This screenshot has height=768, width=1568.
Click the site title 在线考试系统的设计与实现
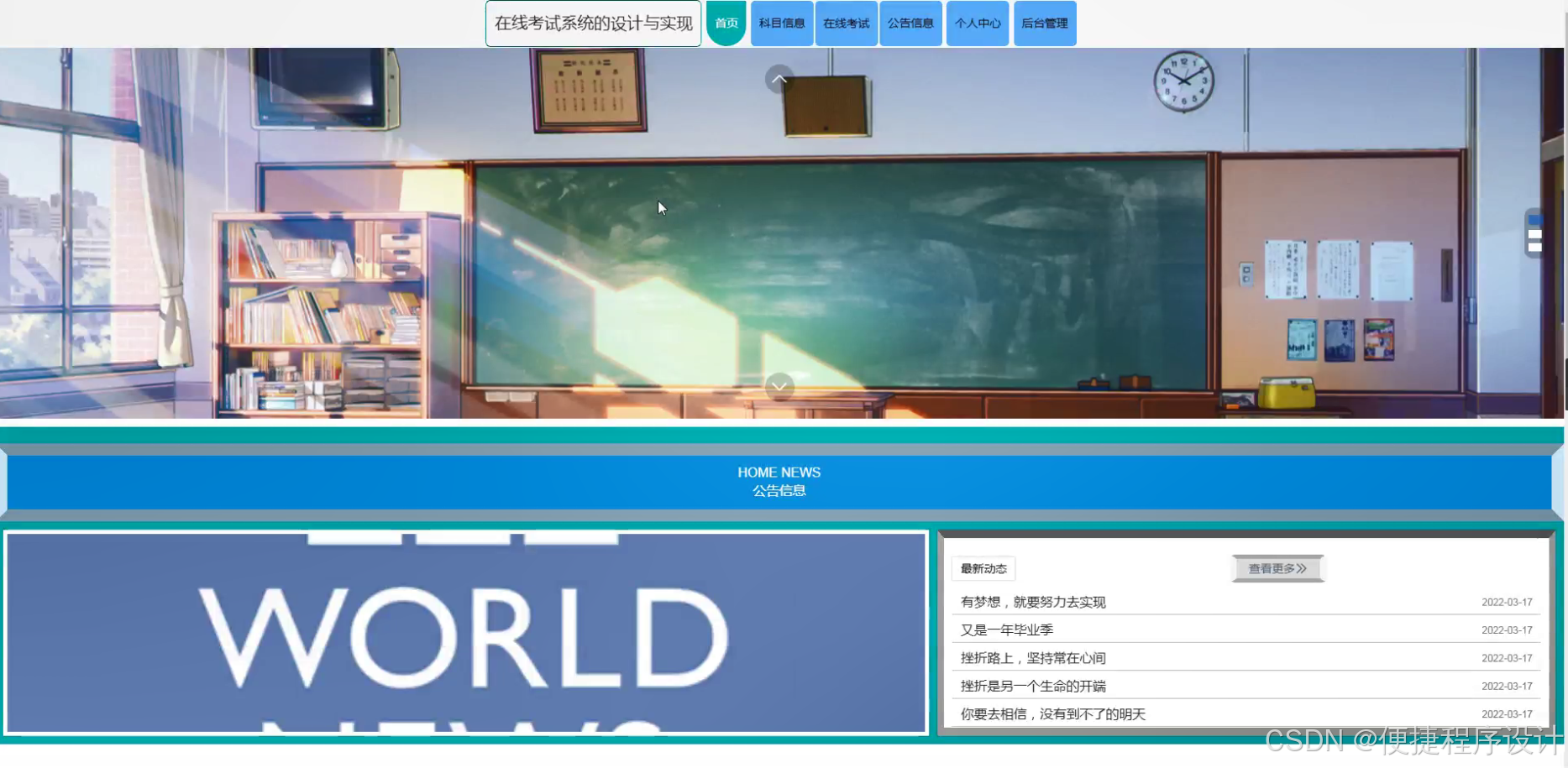[593, 24]
